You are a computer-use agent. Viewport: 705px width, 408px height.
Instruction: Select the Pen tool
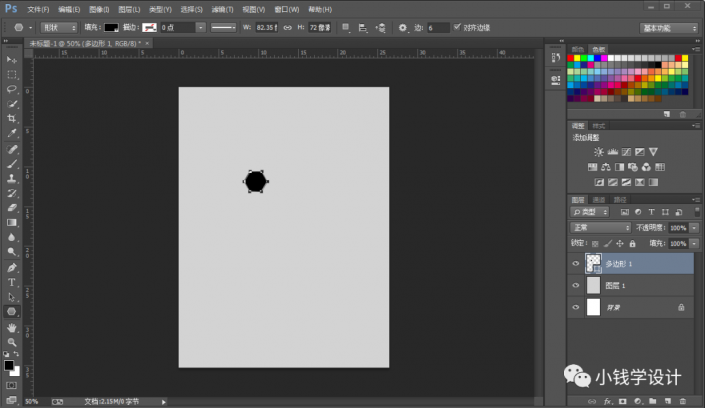click(x=12, y=267)
